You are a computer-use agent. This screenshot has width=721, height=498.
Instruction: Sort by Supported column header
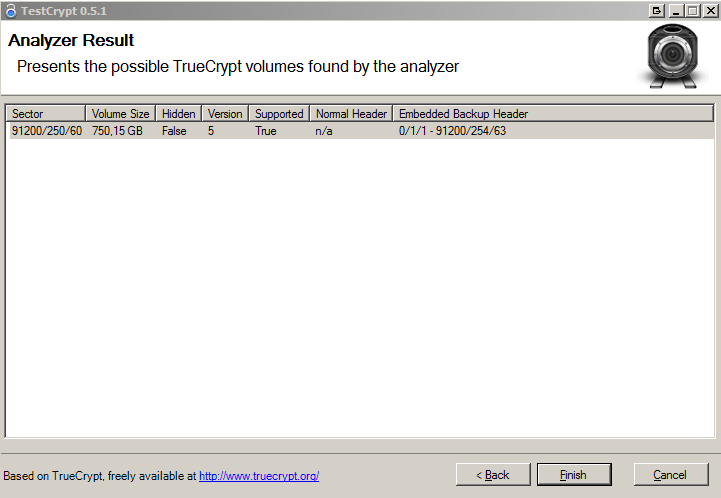[x=279, y=114]
